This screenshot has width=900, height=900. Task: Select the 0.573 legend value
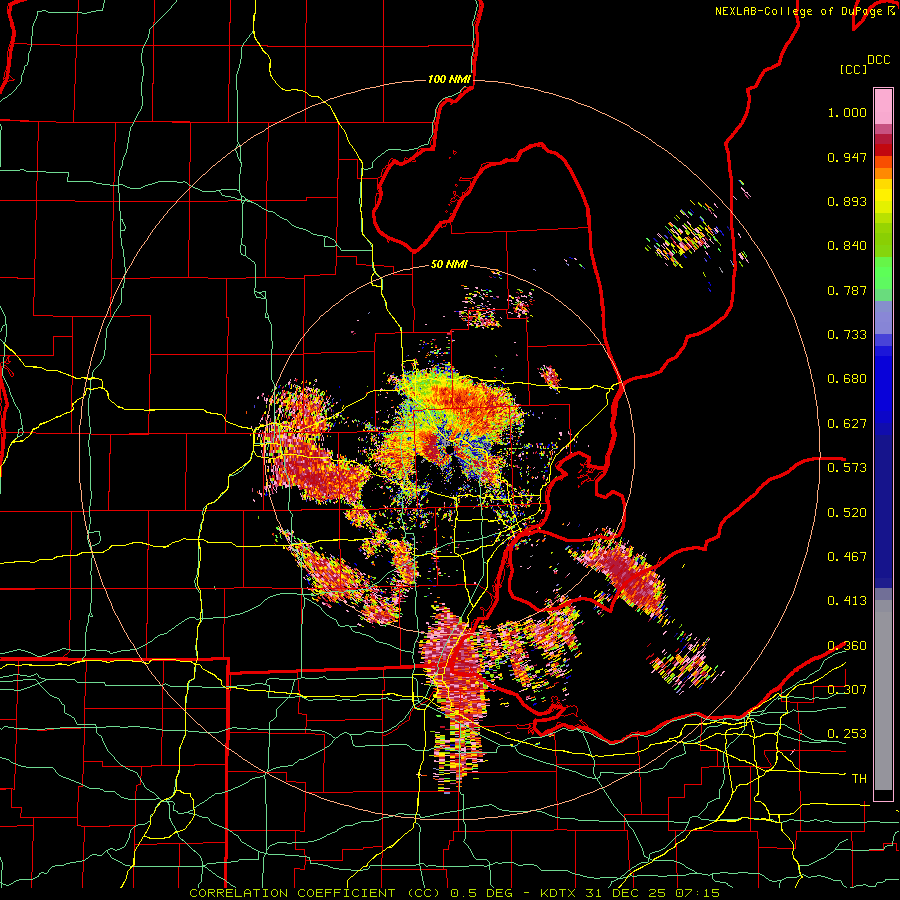point(847,468)
